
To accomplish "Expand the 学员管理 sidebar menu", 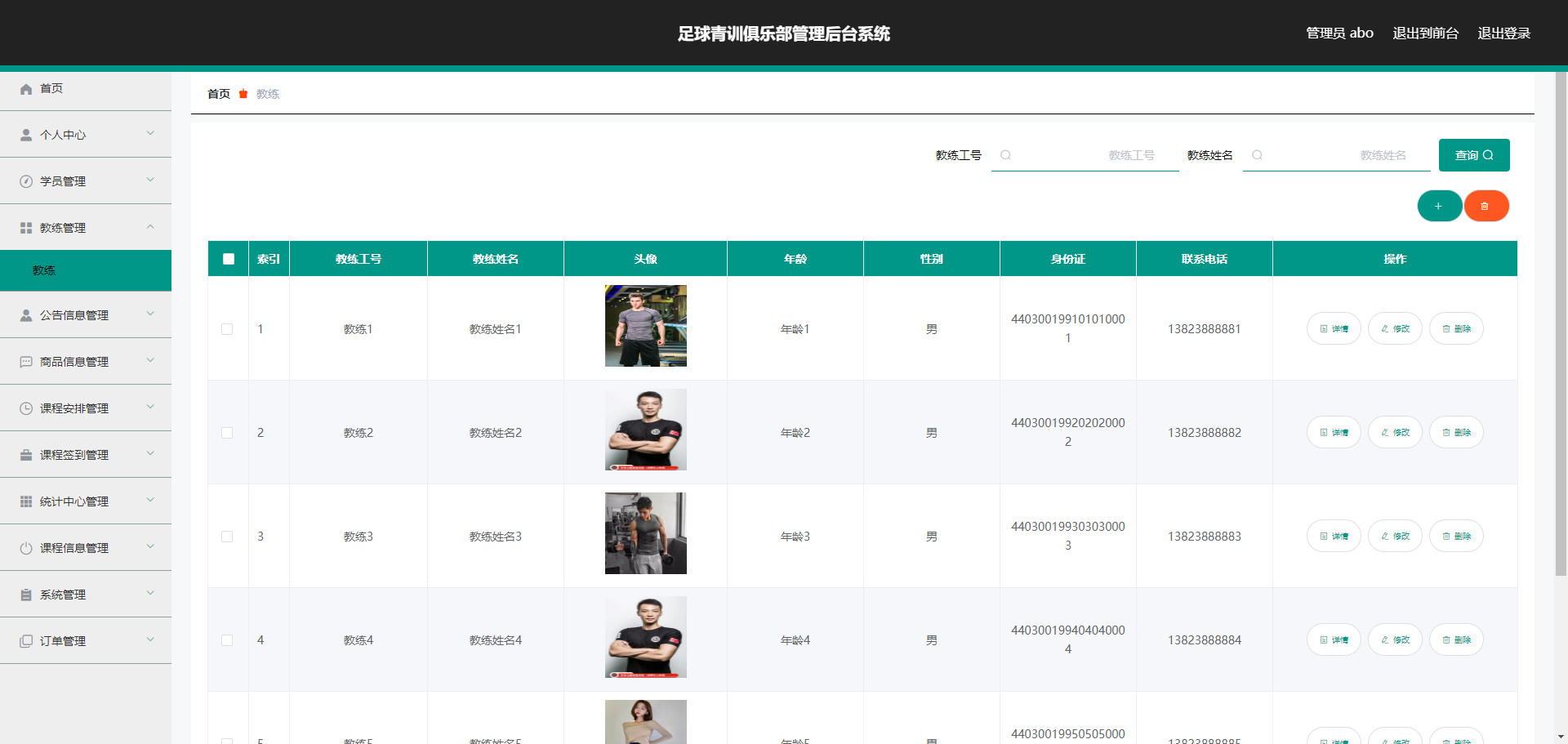I will coord(86,181).
